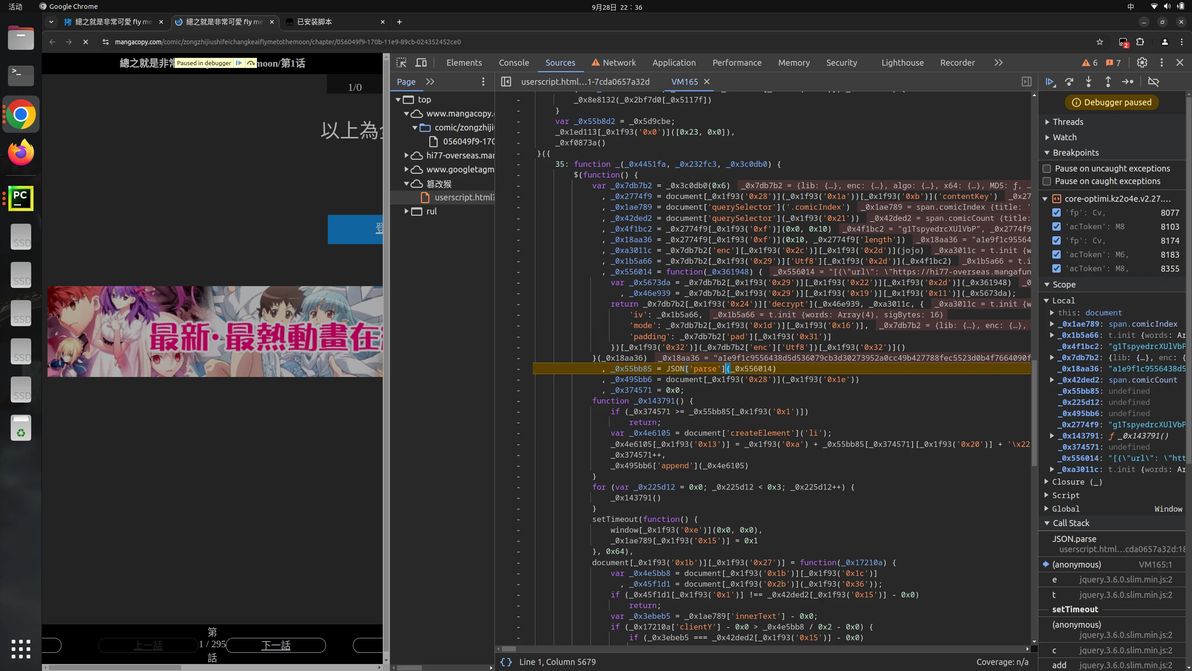The image size is (1192, 671).
Task: Open the Page navigator three-dot menu
Action: click(x=483, y=81)
